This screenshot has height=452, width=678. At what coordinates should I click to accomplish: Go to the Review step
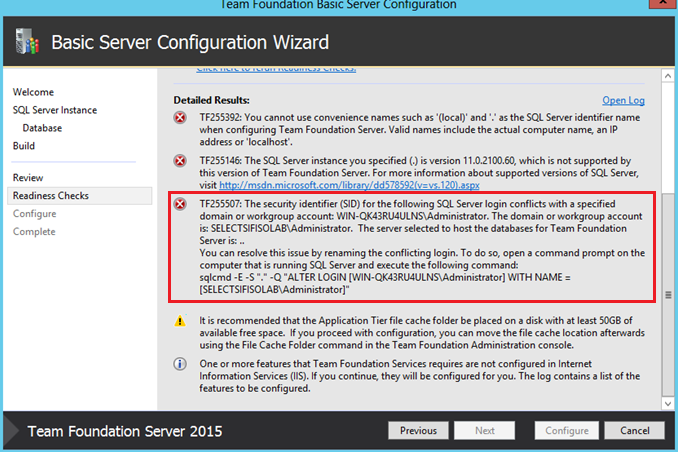28,178
